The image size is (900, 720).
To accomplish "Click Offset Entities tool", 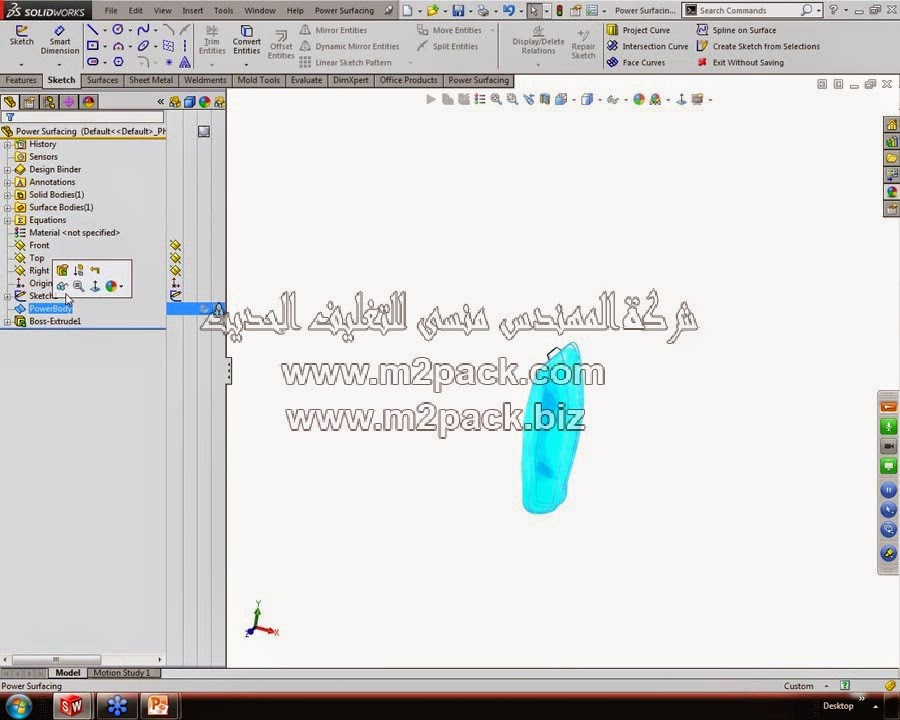I will click(281, 45).
